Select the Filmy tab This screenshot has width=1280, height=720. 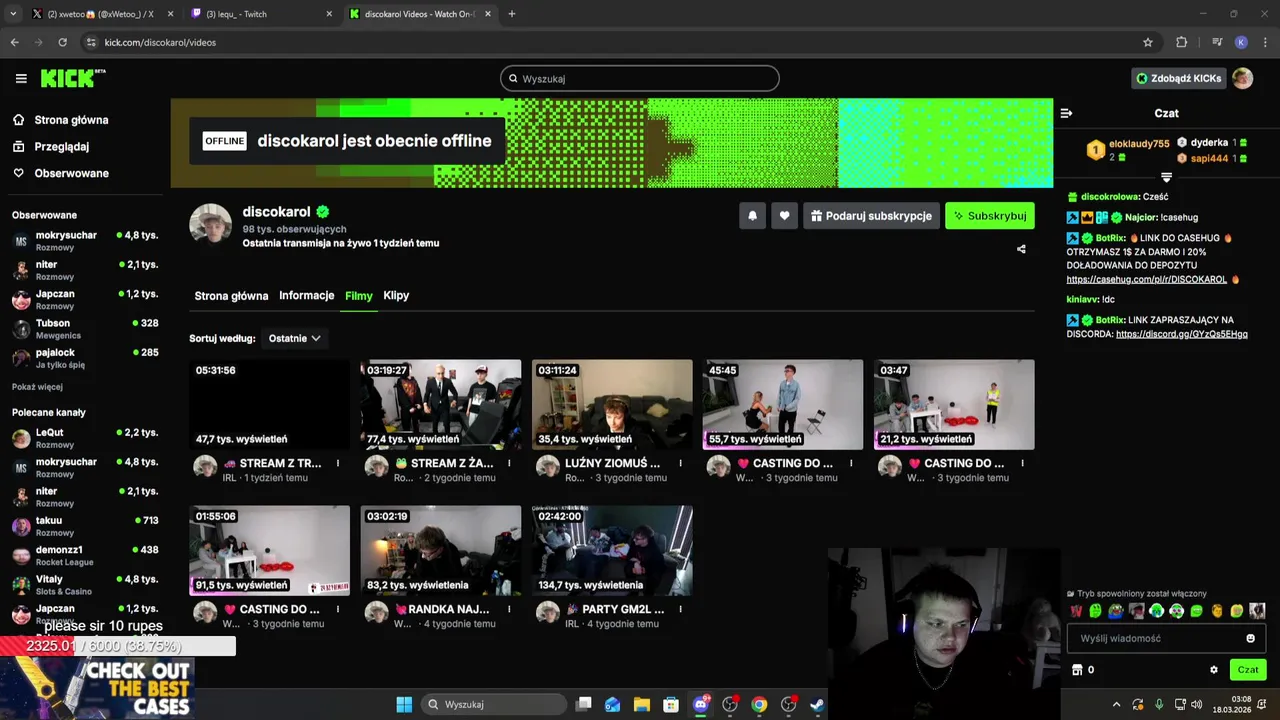[x=358, y=296]
